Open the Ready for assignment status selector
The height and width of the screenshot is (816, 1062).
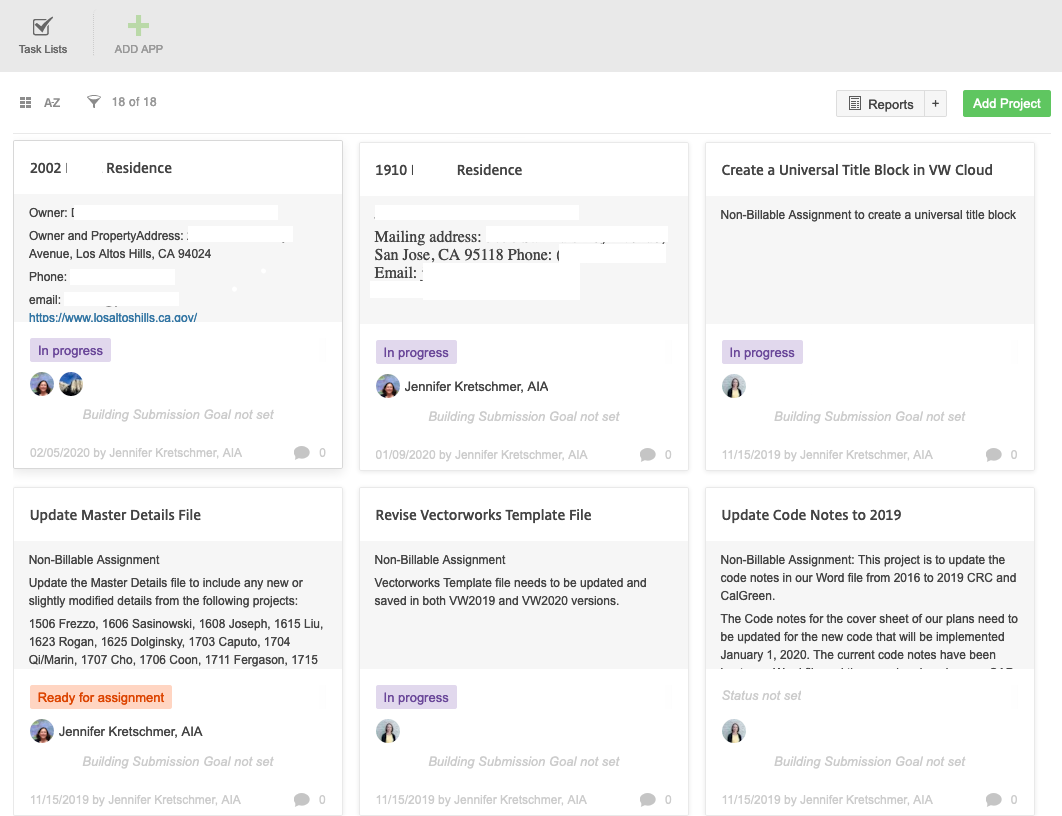pos(100,697)
